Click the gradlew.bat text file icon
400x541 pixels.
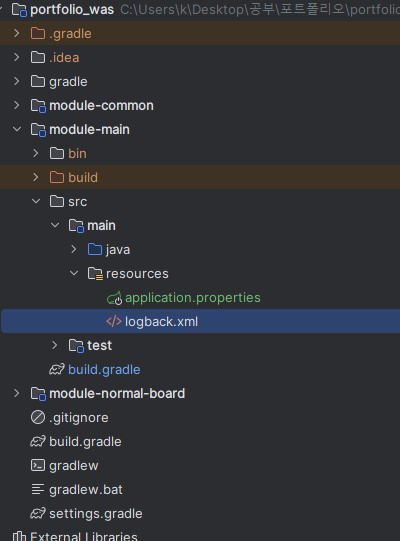(38, 490)
